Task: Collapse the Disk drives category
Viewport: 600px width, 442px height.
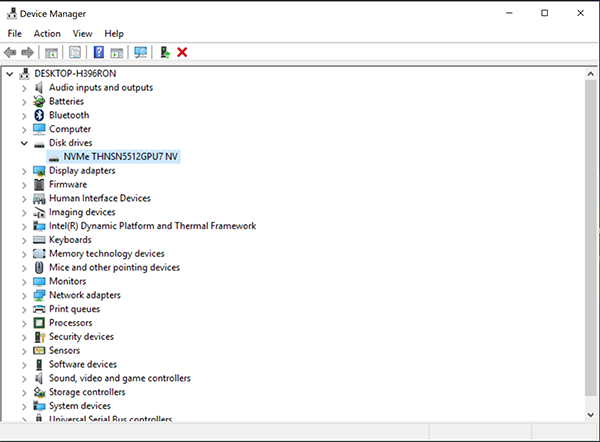Action: pyautogui.click(x=24, y=143)
